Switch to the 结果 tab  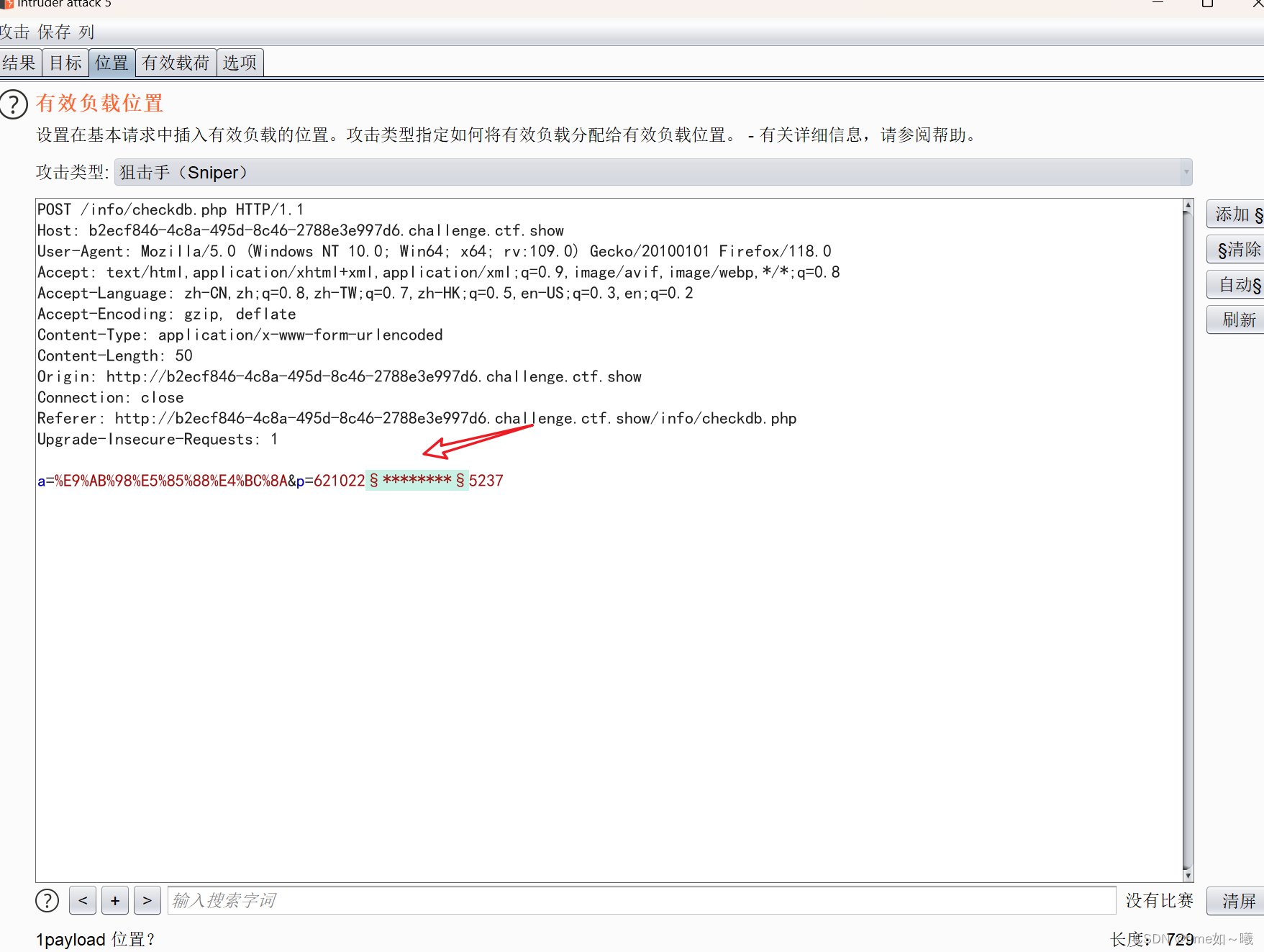(x=20, y=63)
